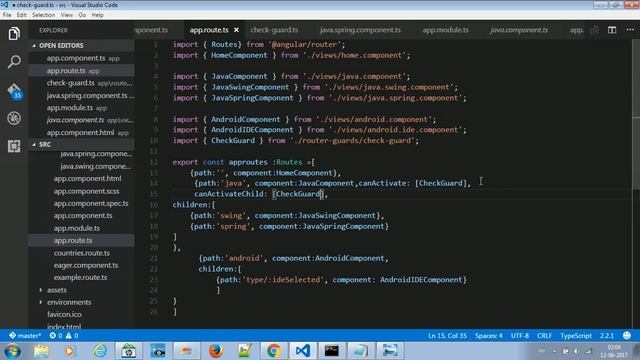Screen dimensions: 640x360
Task: Open countries.route.ts in file tree
Action: pos(82,253)
